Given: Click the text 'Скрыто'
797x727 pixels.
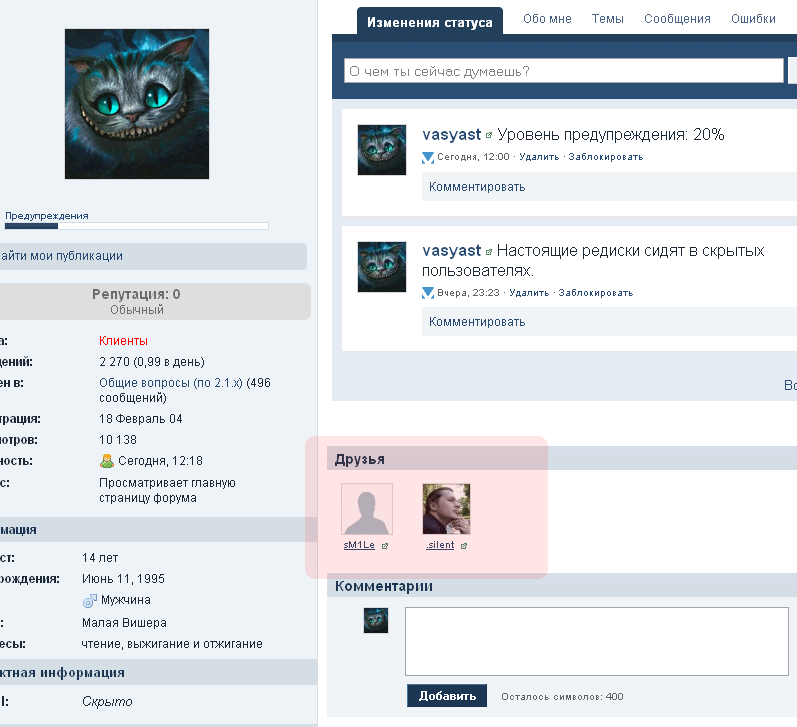Looking at the screenshot, I should coord(107,702).
